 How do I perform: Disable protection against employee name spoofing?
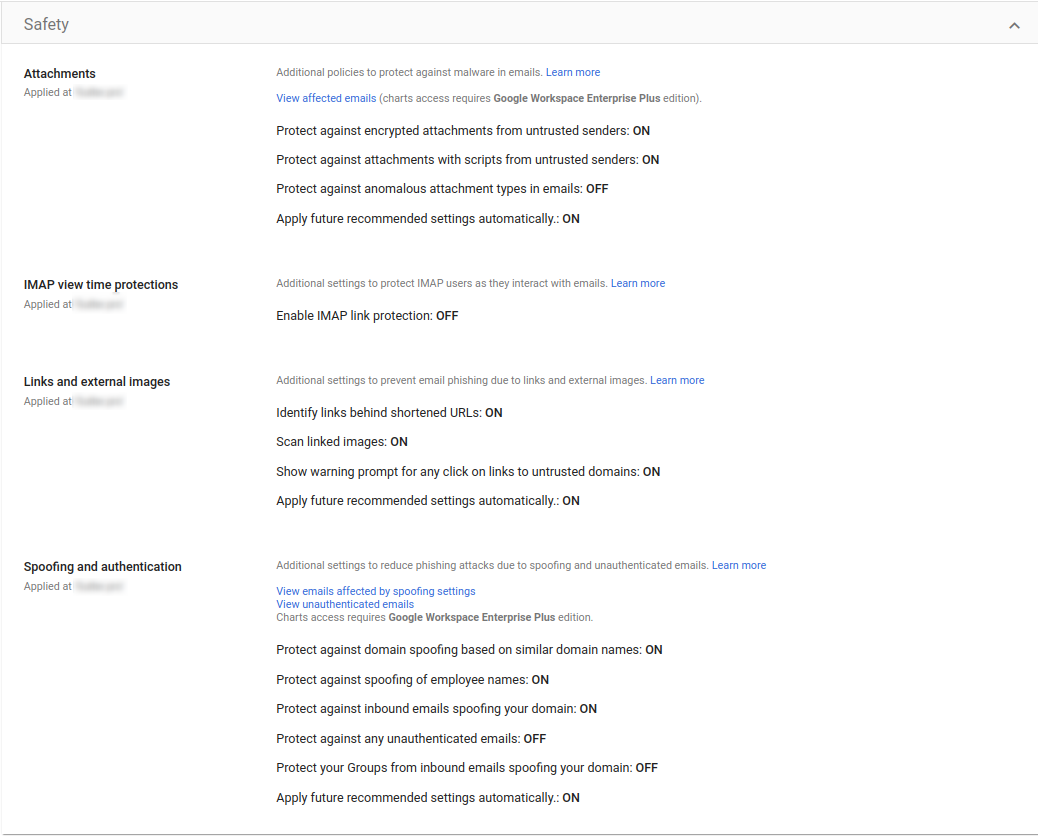(x=407, y=679)
